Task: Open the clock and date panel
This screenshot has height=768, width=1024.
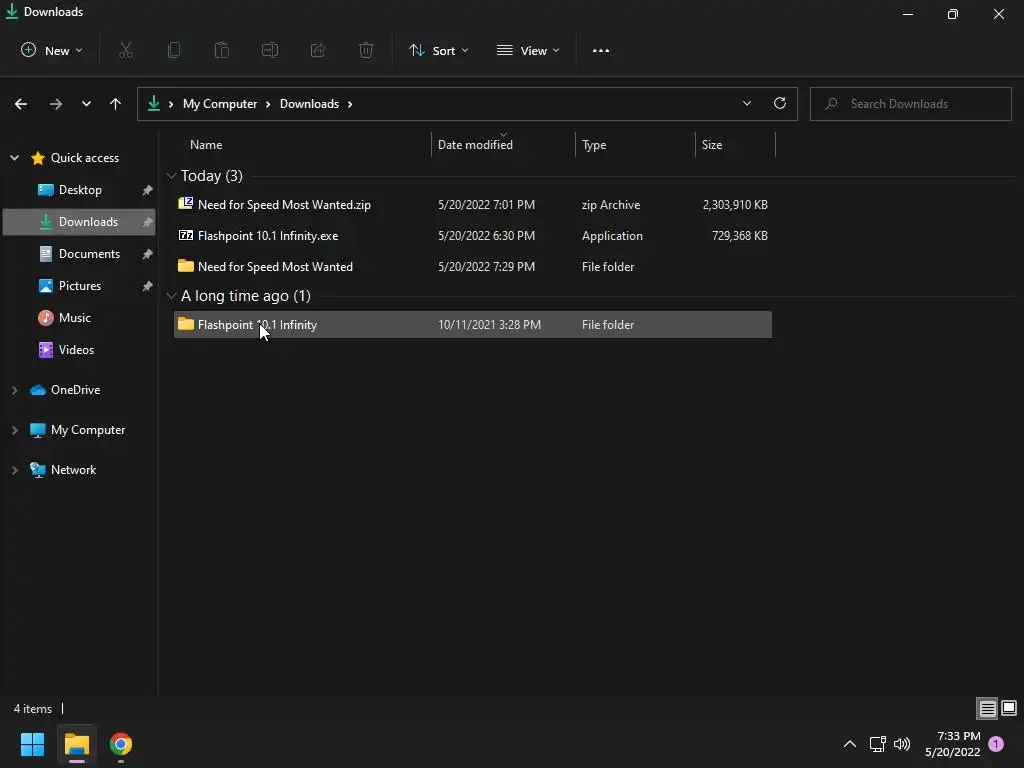Action: click(x=953, y=744)
